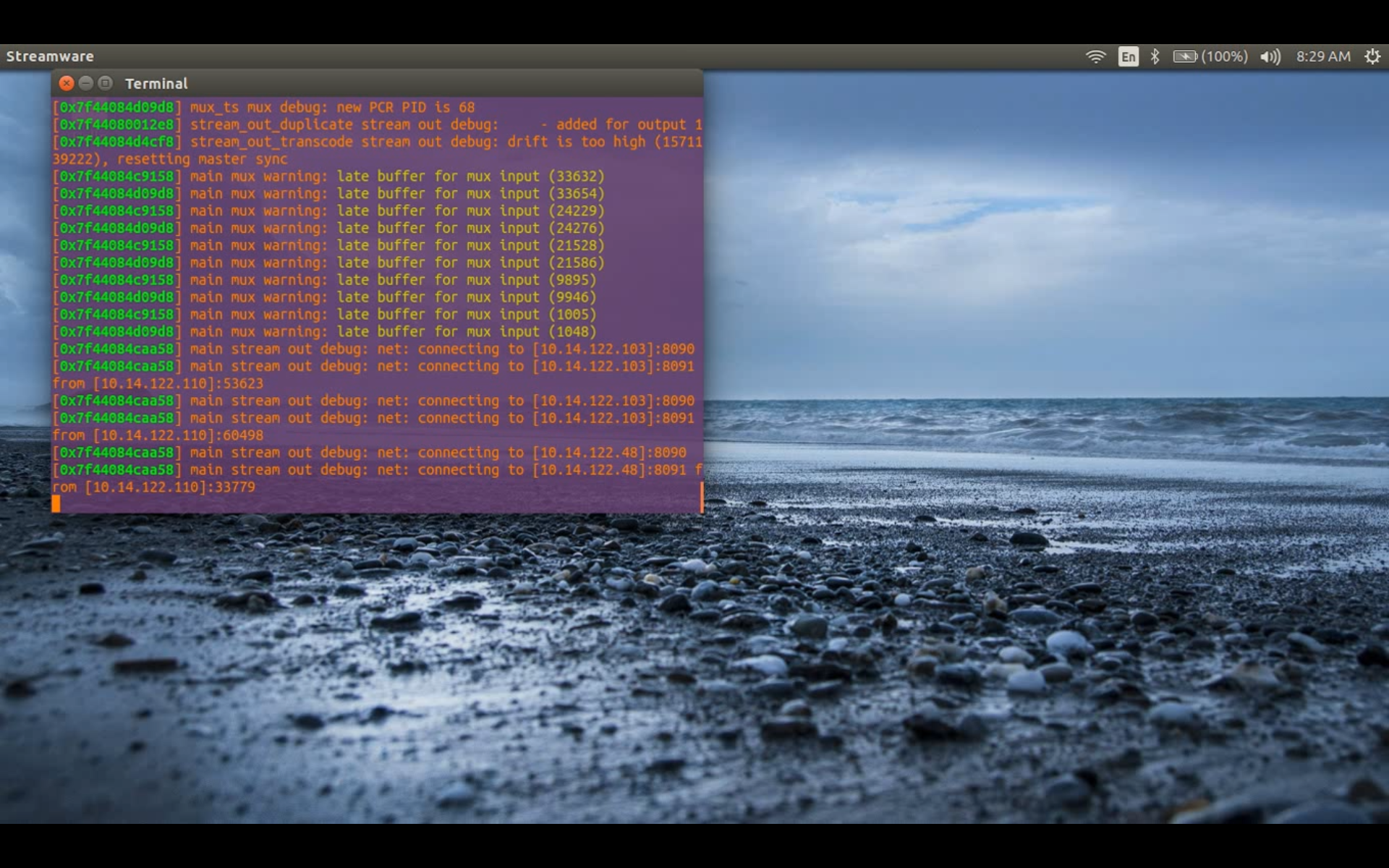The image size is (1389, 868).
Task: Click the (100%) battery percentage text
Action: 1224,56
